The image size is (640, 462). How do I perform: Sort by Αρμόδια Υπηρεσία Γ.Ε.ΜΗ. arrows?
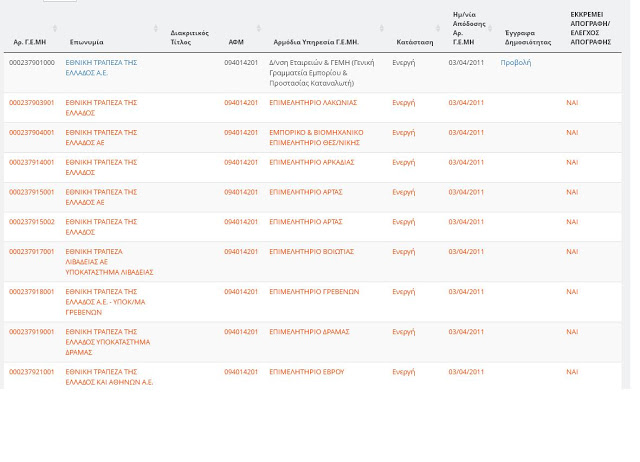382,28
